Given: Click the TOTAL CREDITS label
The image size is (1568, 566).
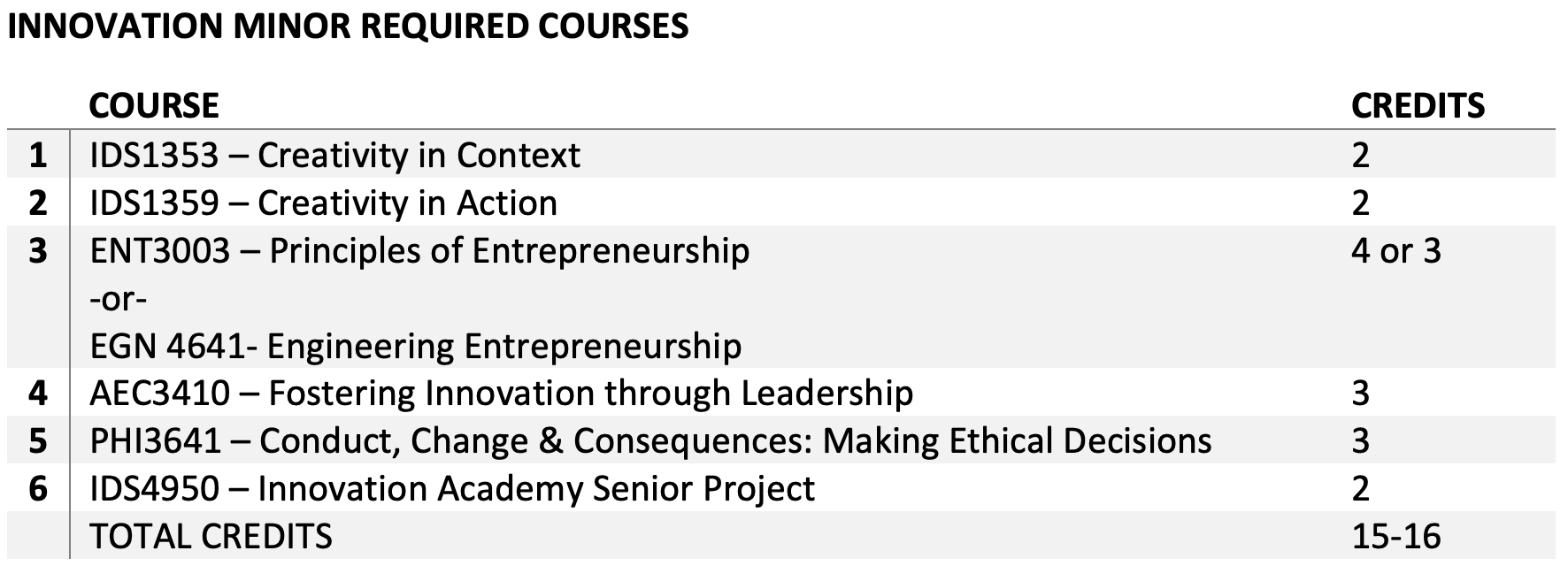Looking at the screenshot, I should coord(211,537).
